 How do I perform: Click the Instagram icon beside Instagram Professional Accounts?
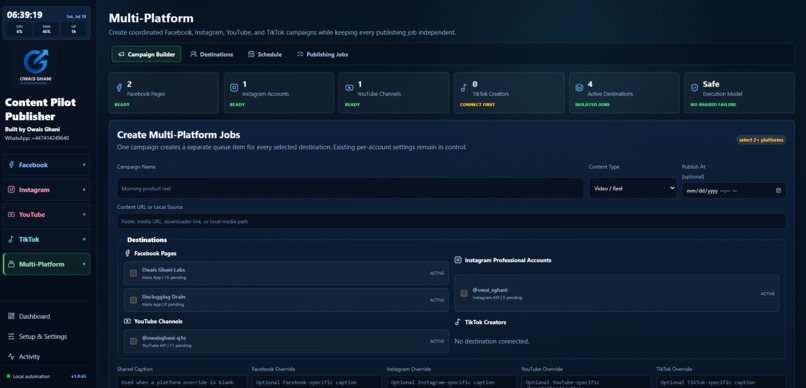point(458,260)
